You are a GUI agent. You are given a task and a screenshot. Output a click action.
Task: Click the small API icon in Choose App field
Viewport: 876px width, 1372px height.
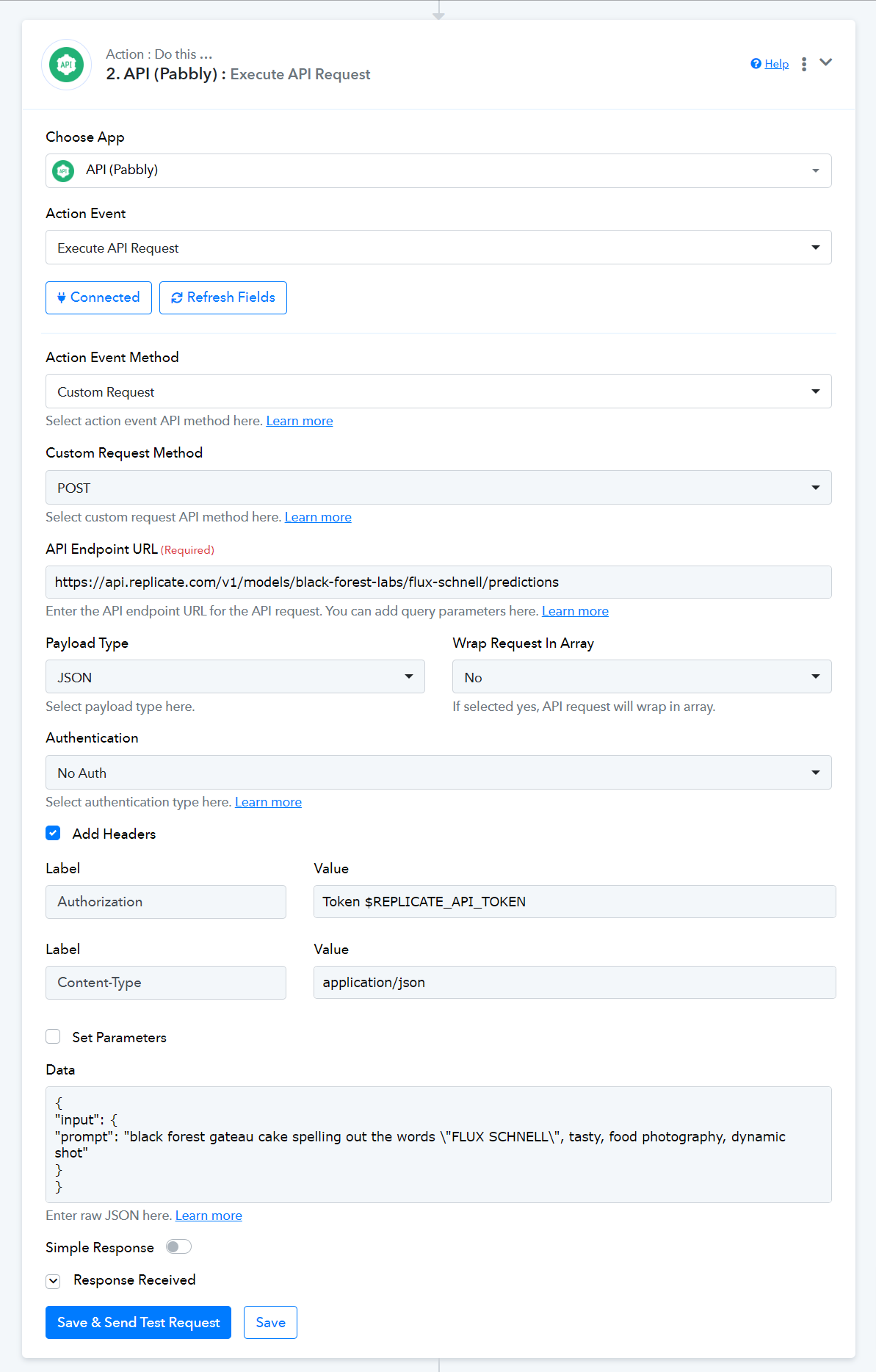(63, 171)
